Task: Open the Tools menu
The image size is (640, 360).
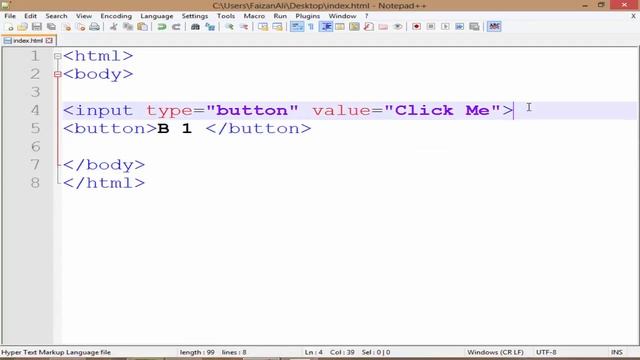Action: tap(226, 16)
